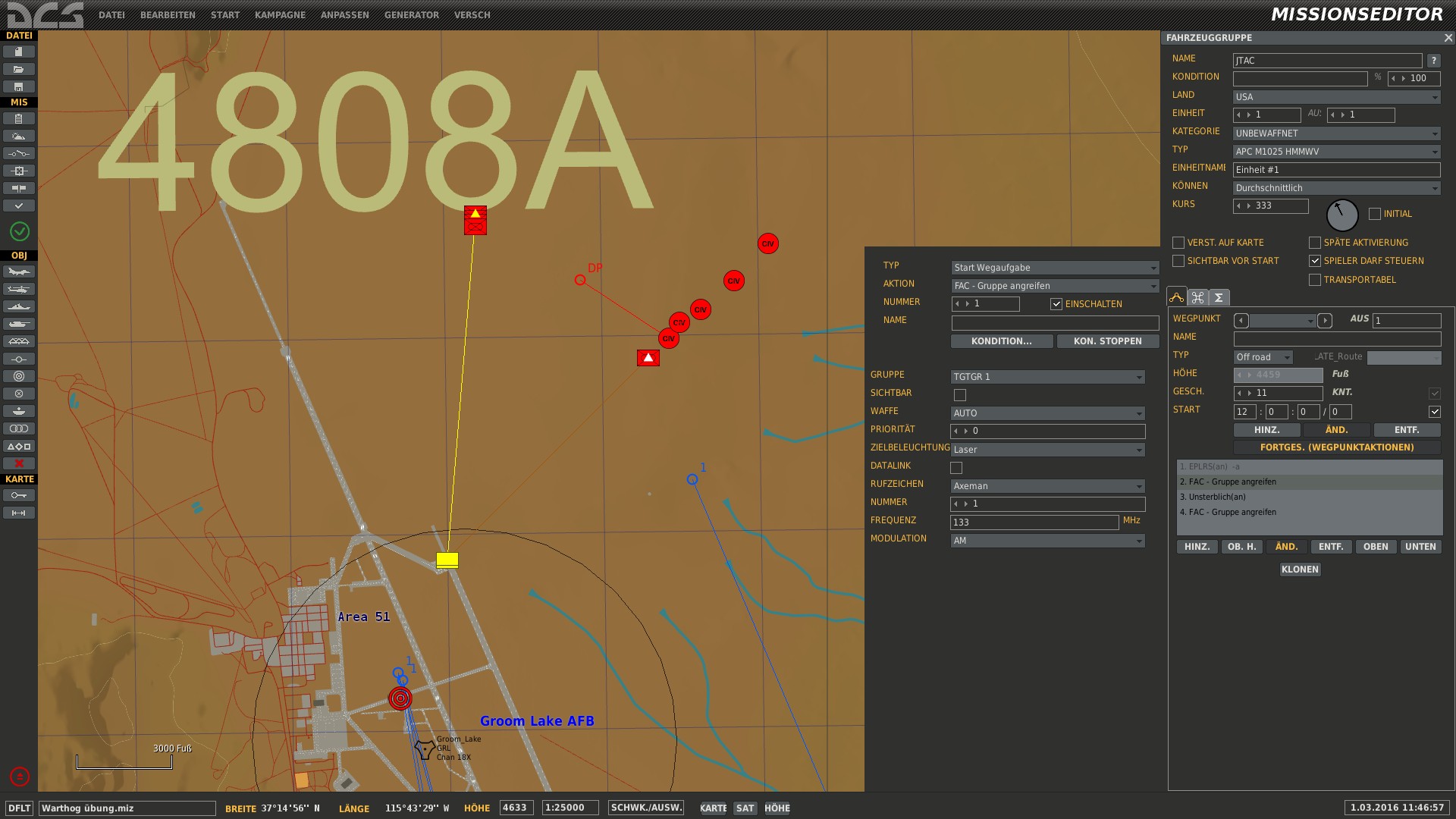Click the FREQUENZ input field
The image size is (1456, 819).
1034,522
